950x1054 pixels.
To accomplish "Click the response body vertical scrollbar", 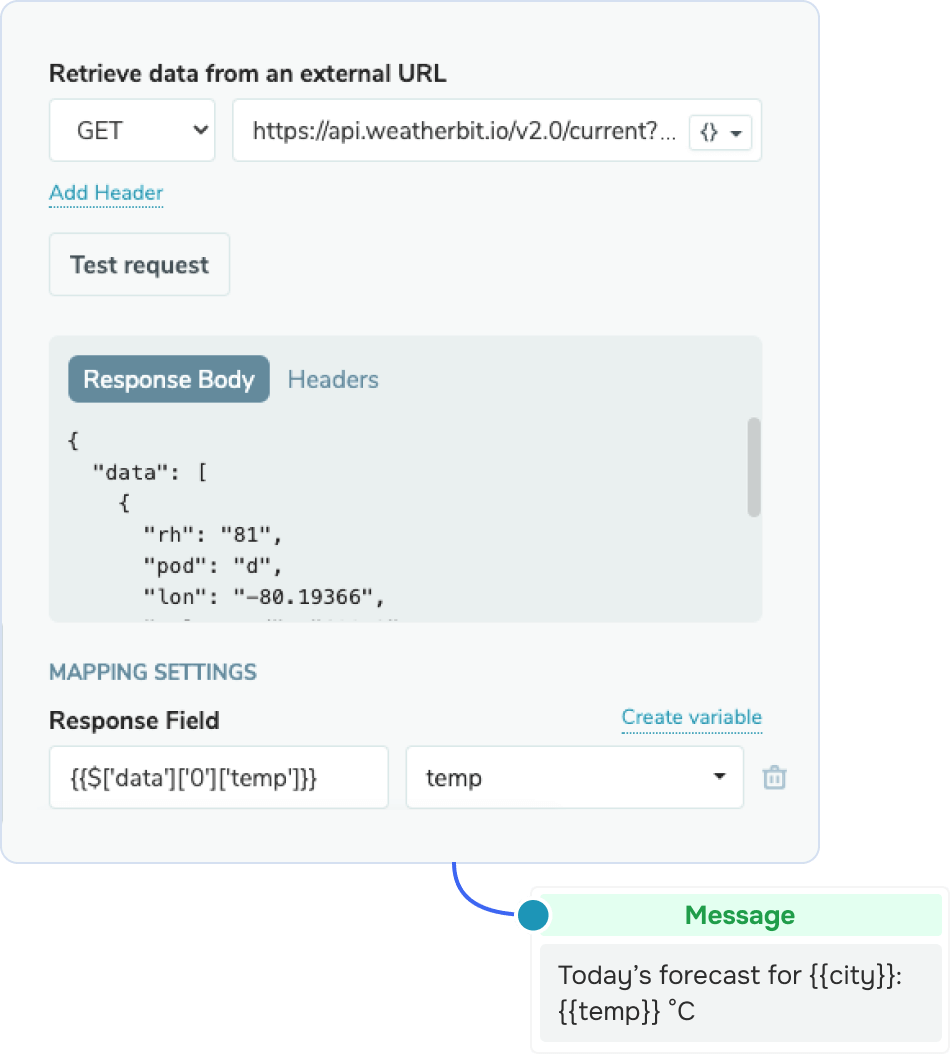I will pos(754,466).
